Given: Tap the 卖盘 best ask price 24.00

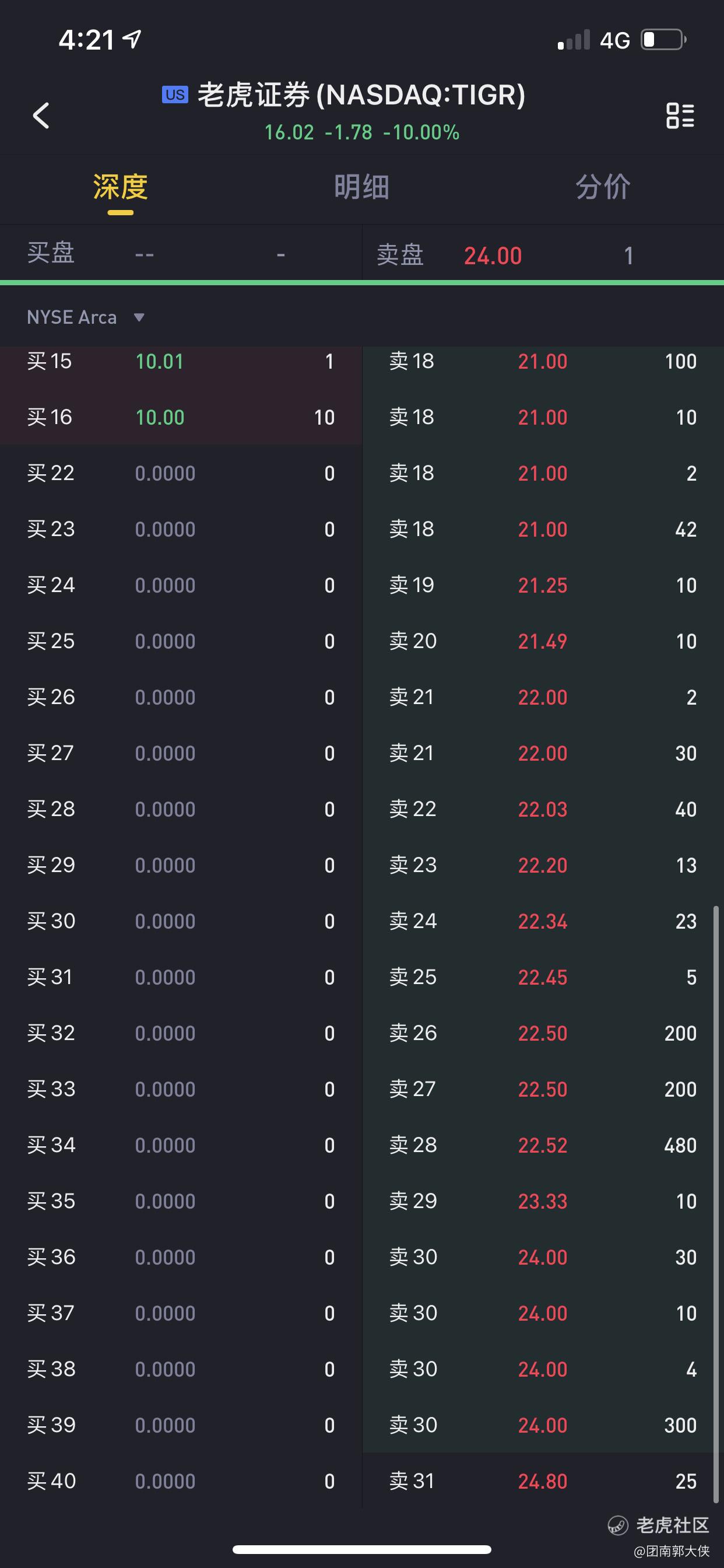Looking at the screenshot, I should pyautogui.click(x=493, y=256).
